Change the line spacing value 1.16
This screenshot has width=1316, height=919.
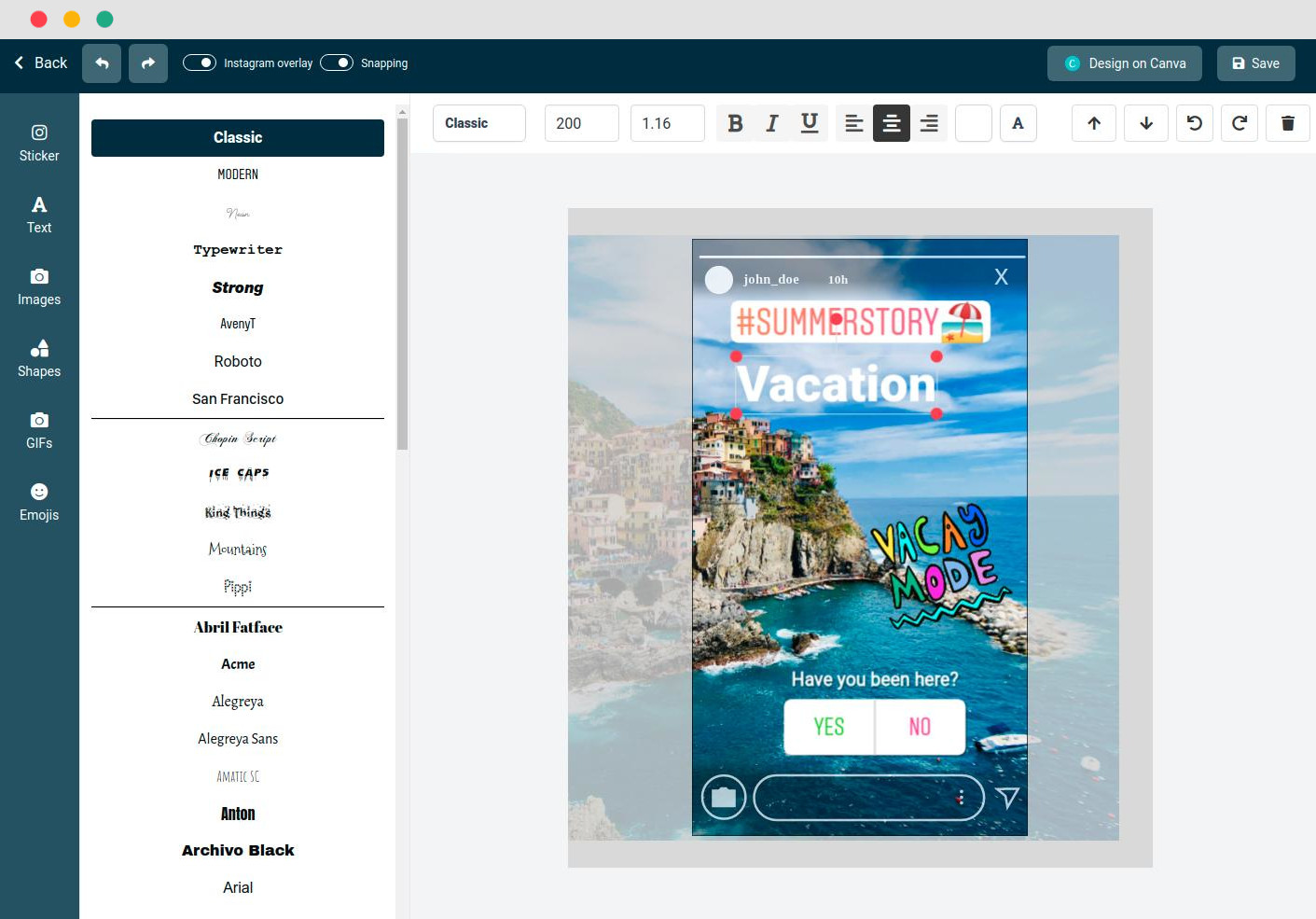coord(667,122)
